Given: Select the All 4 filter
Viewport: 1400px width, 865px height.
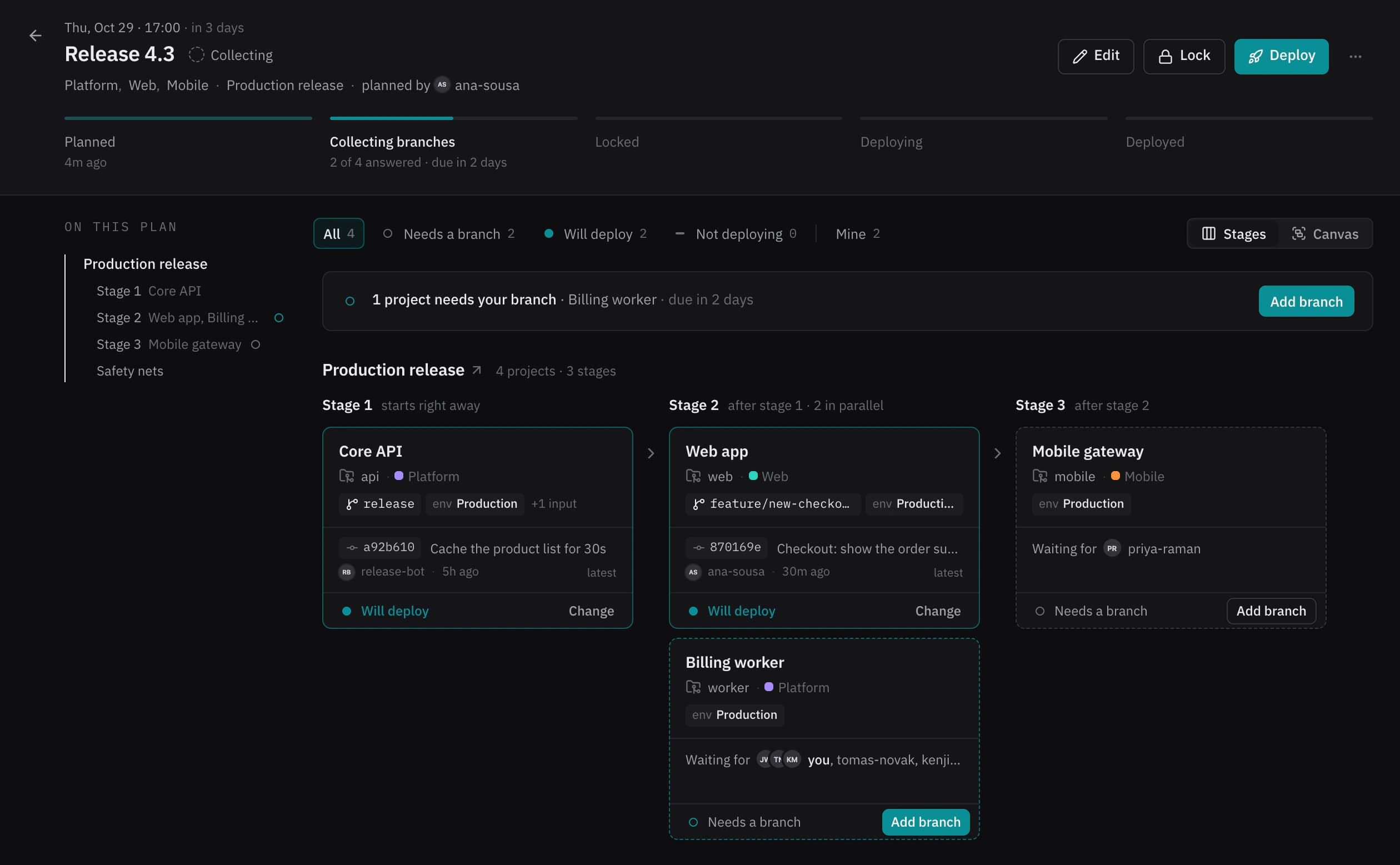Looking at the screenshot, I should point(339,233).
